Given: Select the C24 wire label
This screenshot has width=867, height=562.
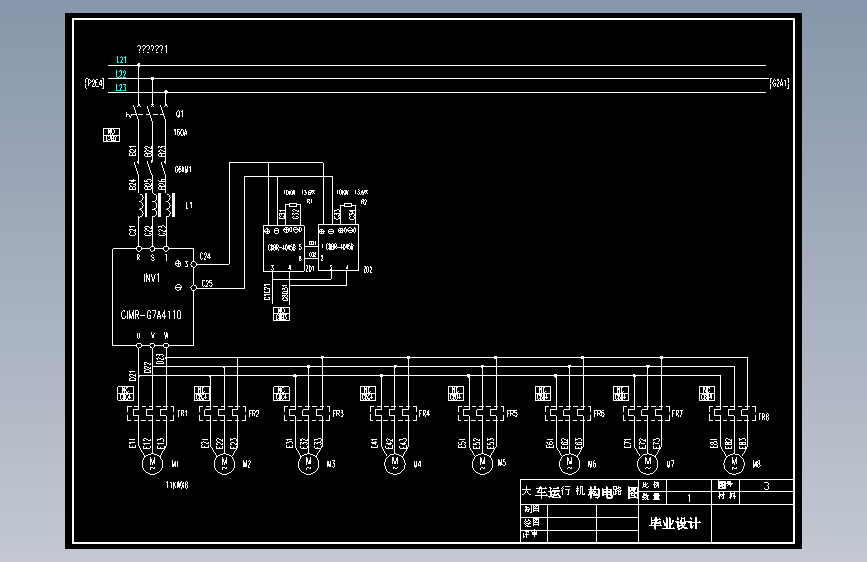Looking at the screenshot, I should pos(205,256).
